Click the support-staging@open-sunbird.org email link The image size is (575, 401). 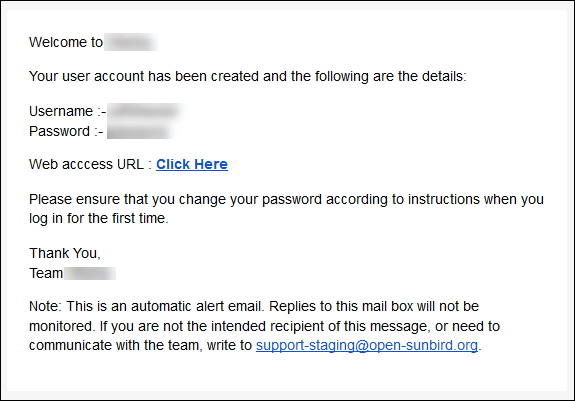tap(367, 345)
